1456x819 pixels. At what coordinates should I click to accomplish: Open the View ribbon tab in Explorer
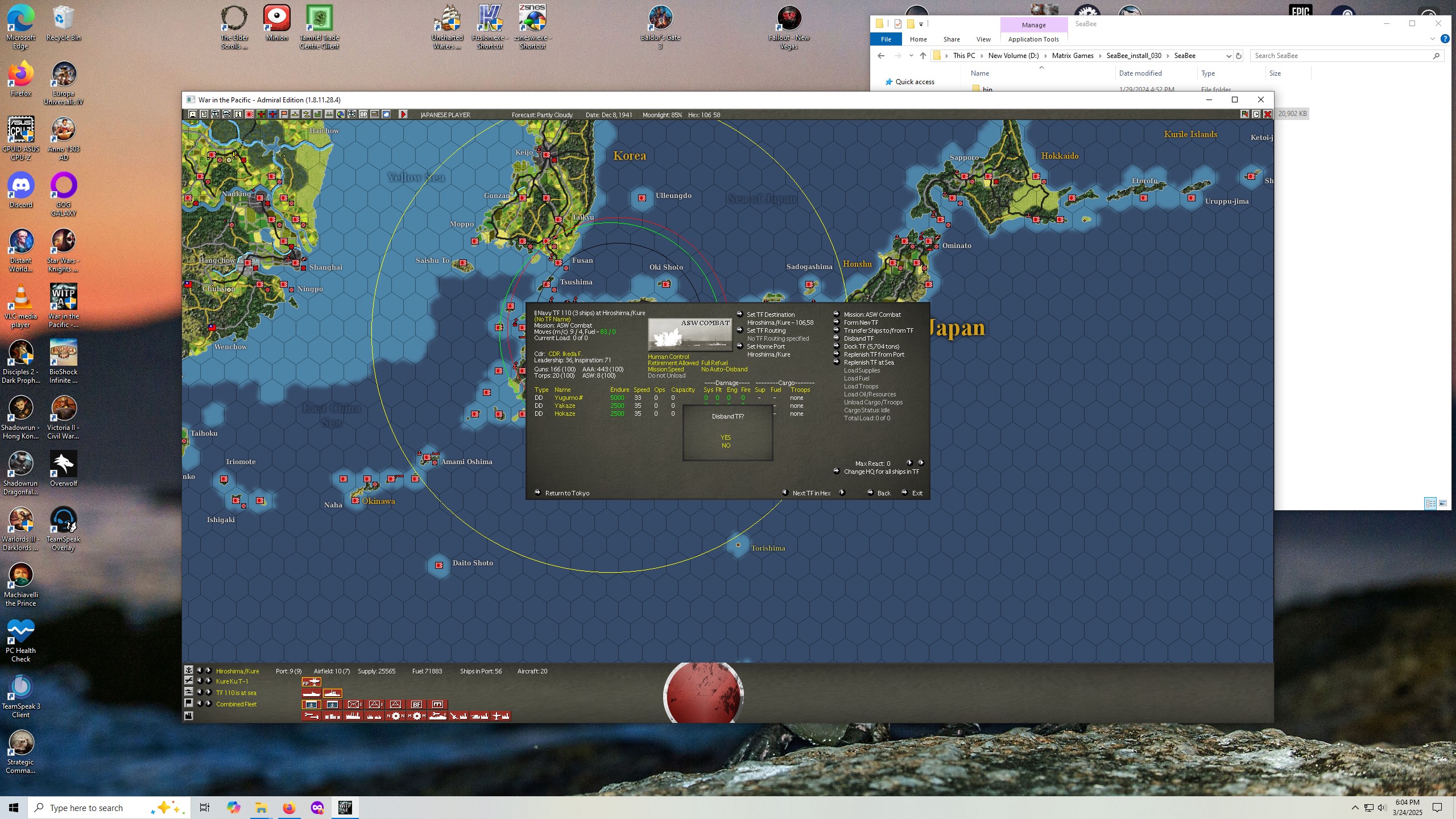983,39
